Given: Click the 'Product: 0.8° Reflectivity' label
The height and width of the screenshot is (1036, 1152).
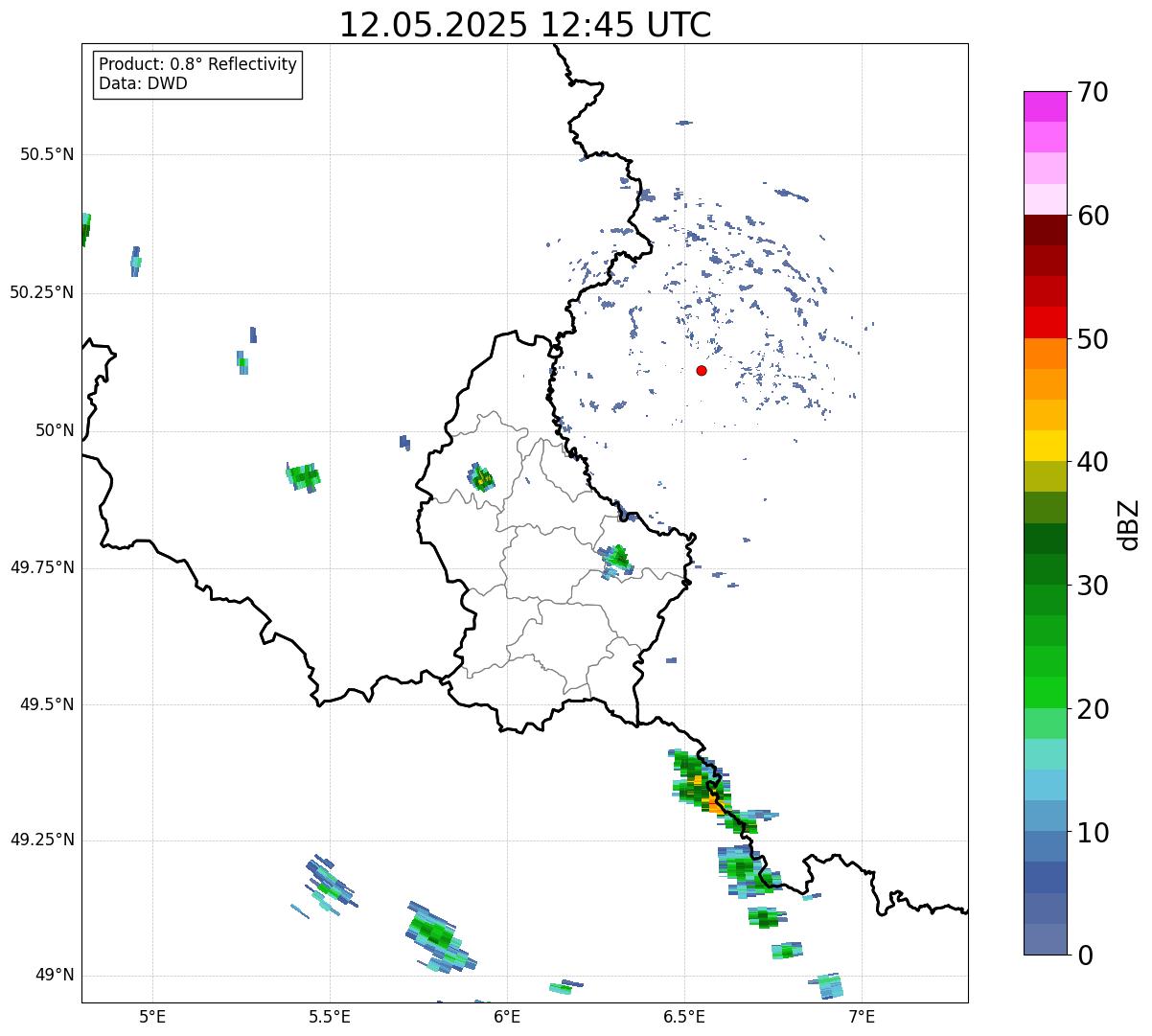Looking at the screenshot, I should click(198, 64).
